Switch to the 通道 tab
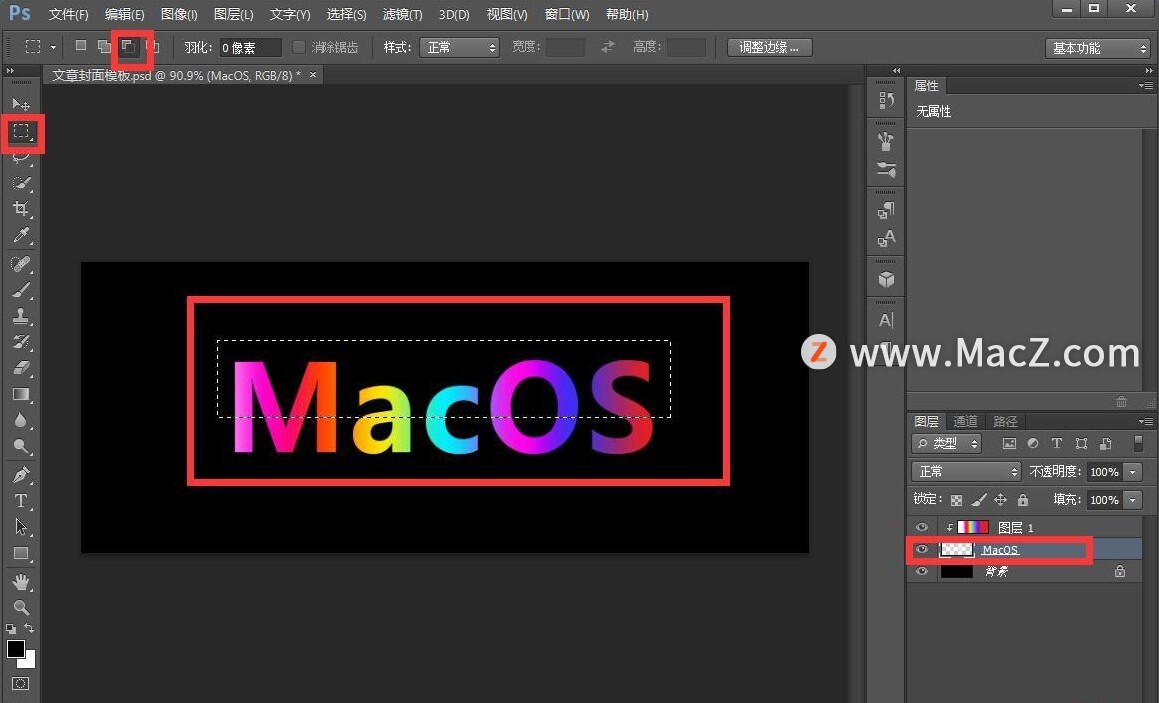Screen dimensions: 1159x703 [x=965, y=421]
